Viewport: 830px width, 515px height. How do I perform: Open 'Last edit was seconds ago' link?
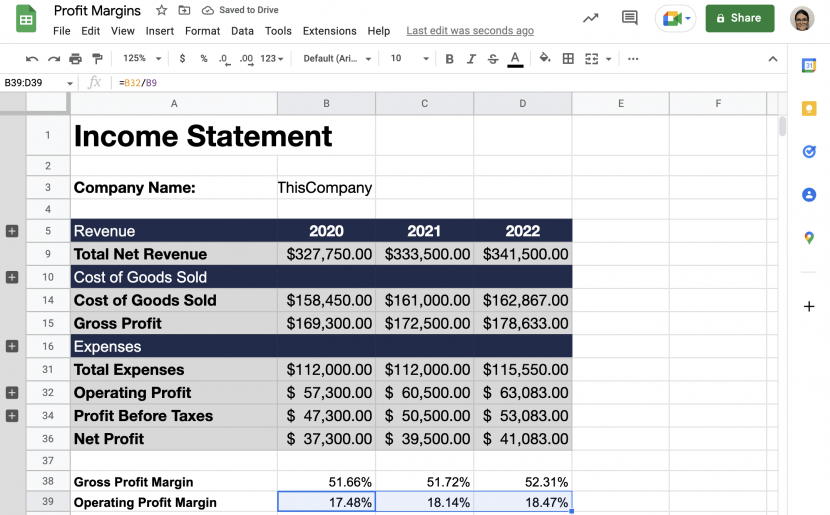[470, 31]
